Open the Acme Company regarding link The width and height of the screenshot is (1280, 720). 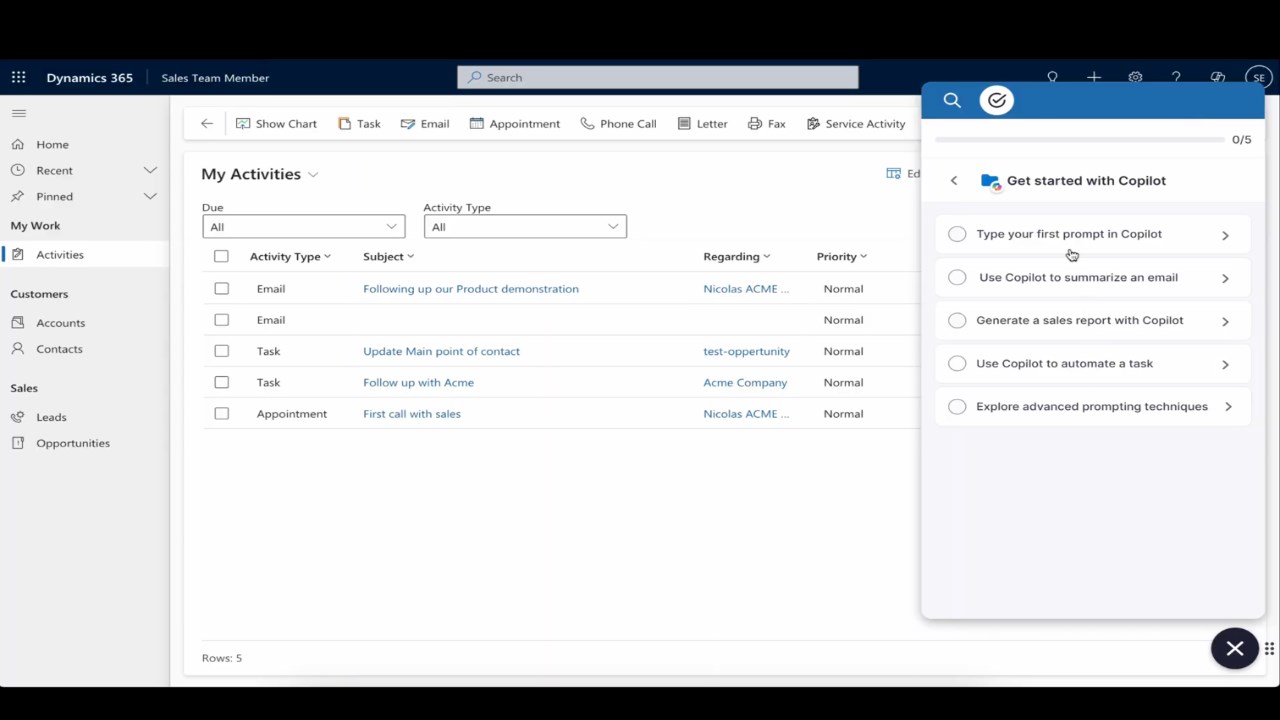click(x=745, y=382)
